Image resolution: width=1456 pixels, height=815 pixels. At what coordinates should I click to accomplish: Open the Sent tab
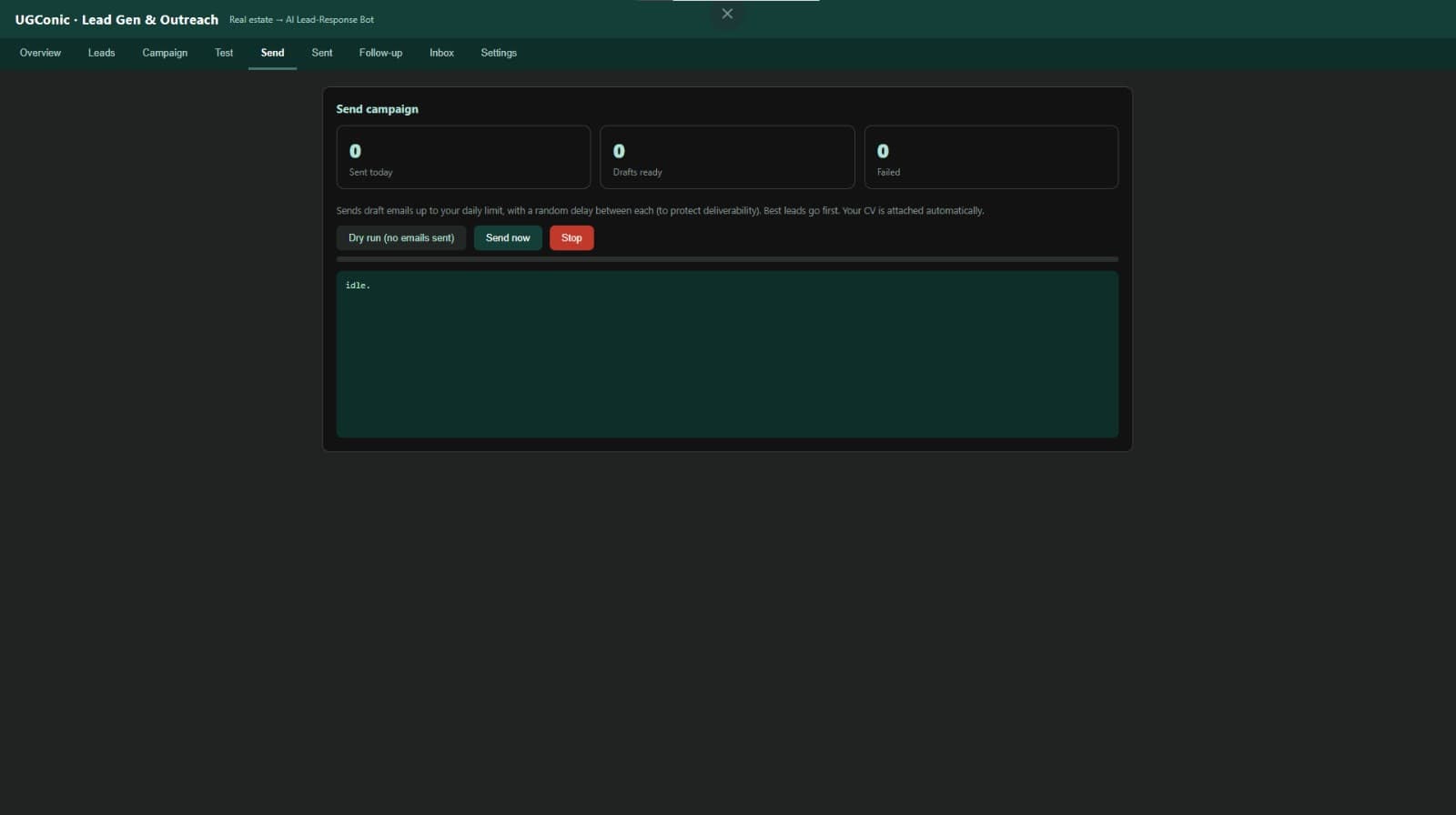(x=322, y=53)
